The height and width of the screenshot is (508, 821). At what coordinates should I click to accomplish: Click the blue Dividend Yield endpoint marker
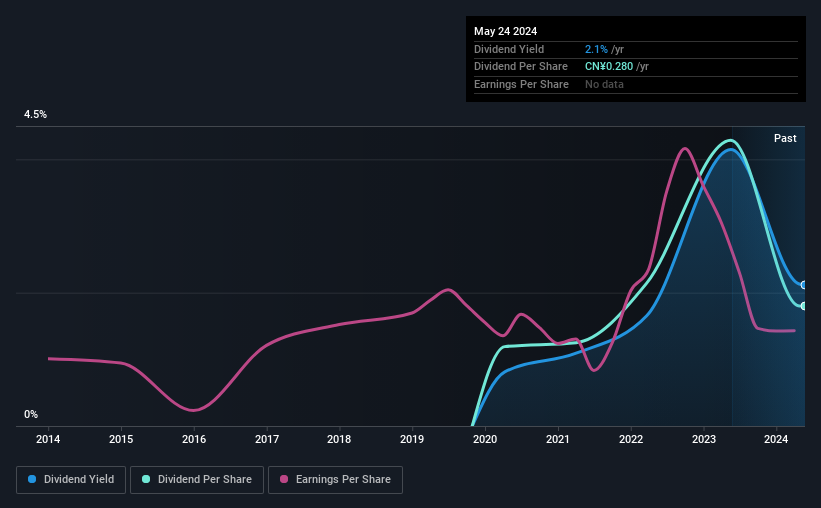pyautogui.click(x=803, y=285)
